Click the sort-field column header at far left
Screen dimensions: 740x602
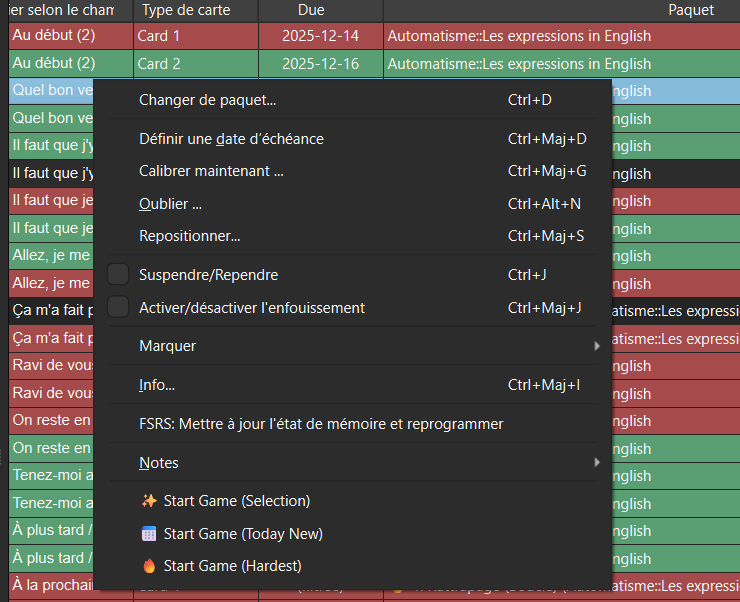pyautogui.click(x=71, y=10)
